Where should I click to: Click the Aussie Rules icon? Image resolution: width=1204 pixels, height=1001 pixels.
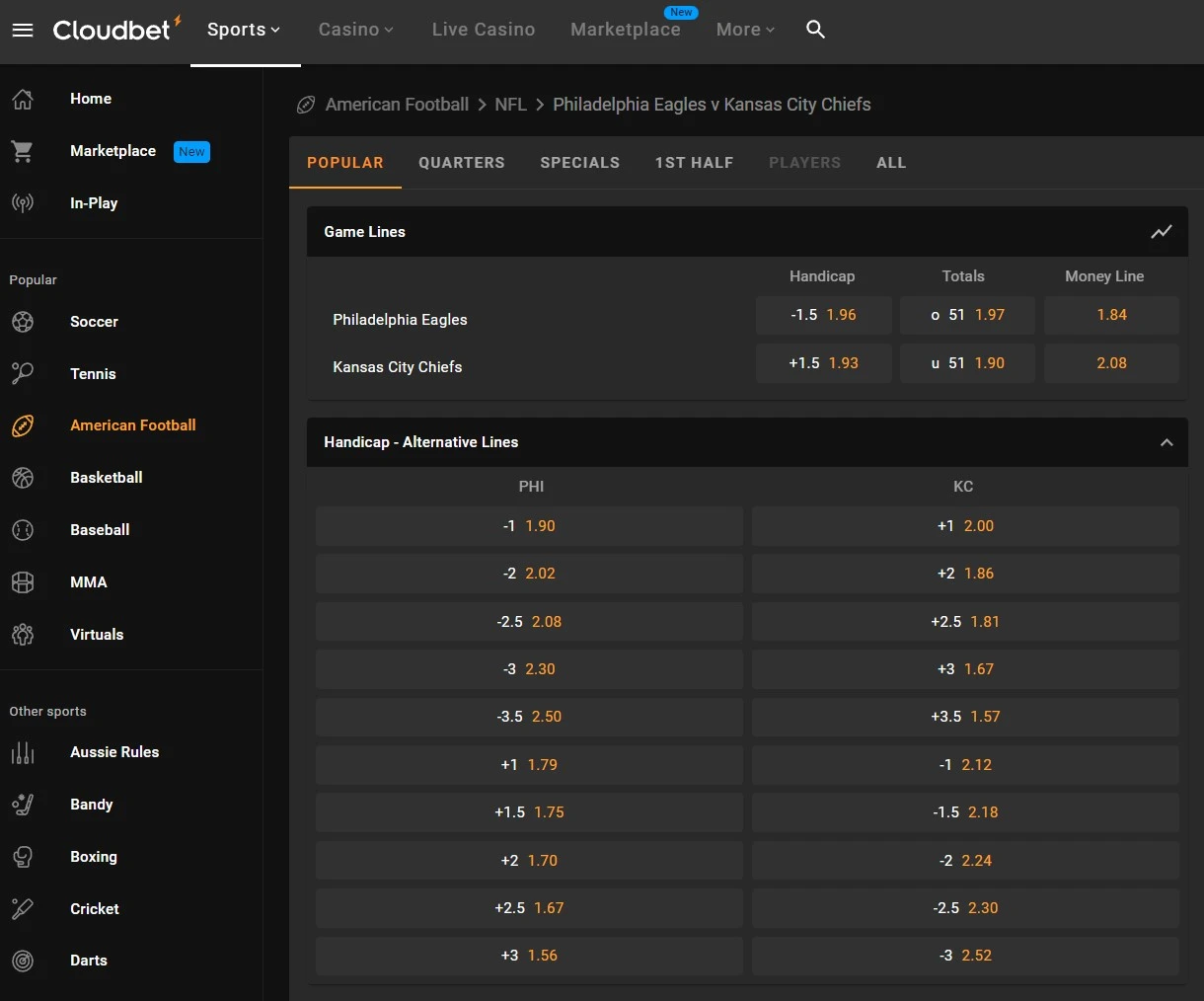[23, 752]
